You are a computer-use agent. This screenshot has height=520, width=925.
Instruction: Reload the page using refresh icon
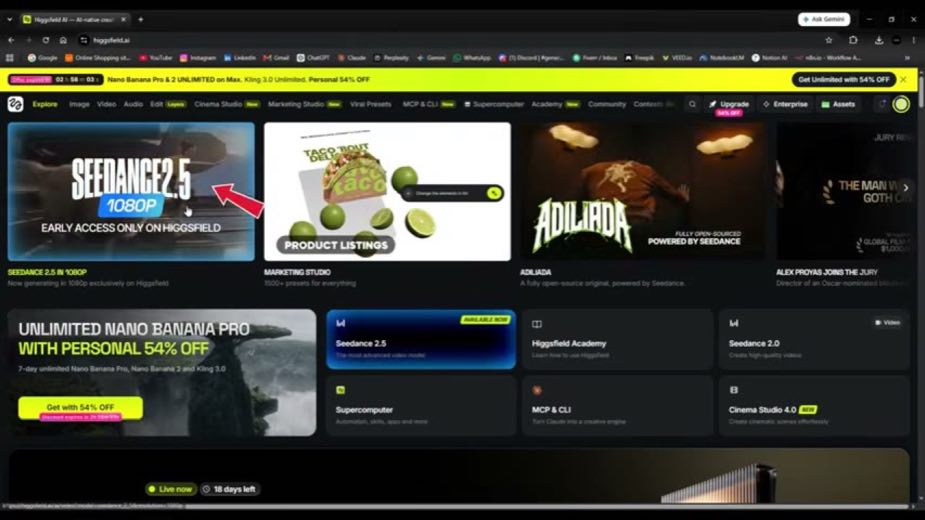[x=45, y=40]
